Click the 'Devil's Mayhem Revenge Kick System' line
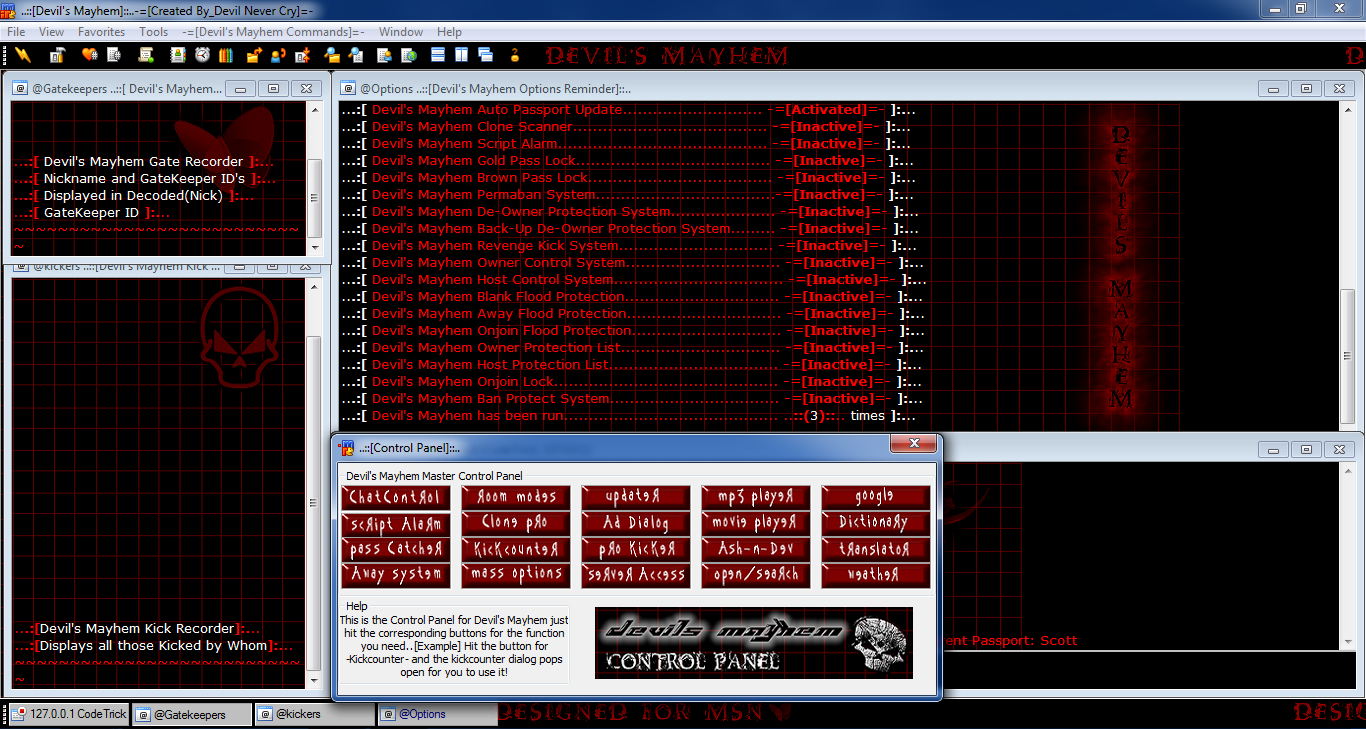Screen dimensions: 1366x729 [x=628, y=246]
